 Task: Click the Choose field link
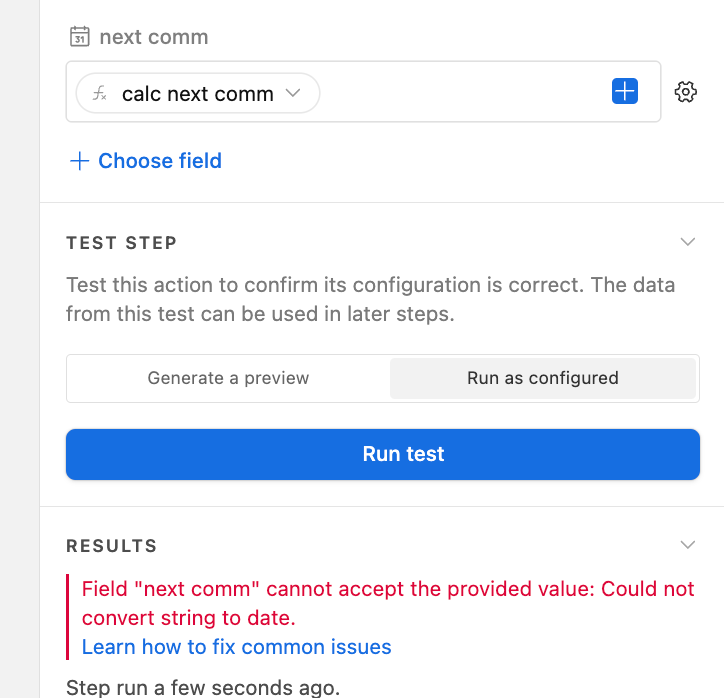[x=160, y=161]
